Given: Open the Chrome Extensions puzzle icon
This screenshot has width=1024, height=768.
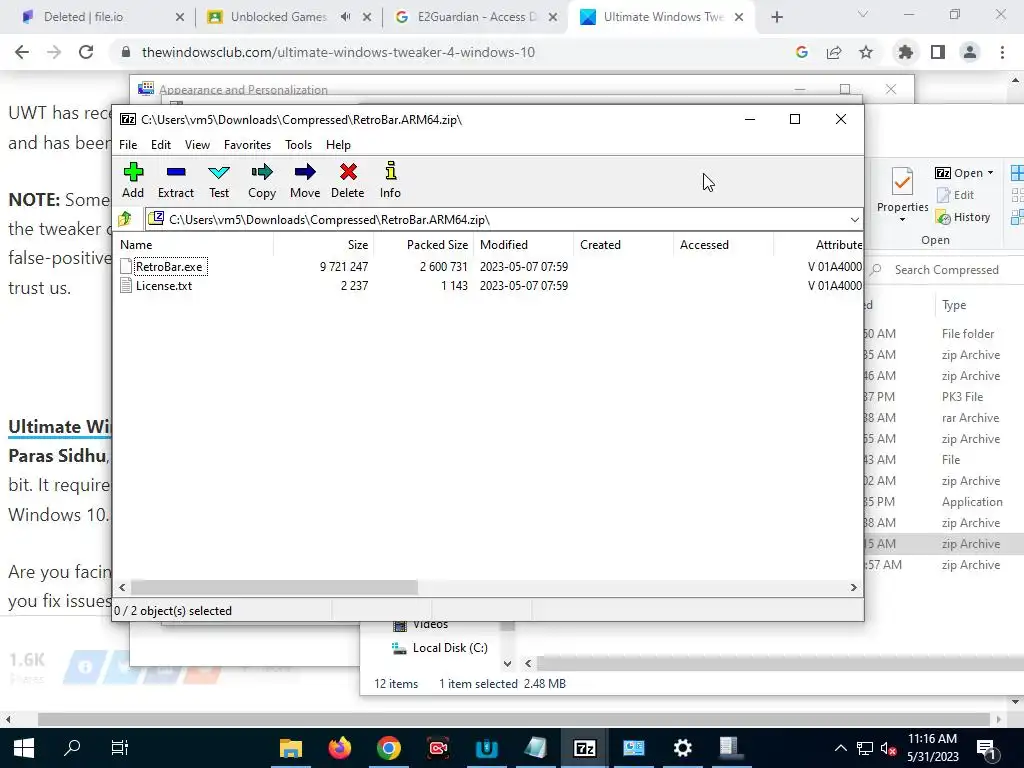Looking at the screenshot, I should 906,52.
